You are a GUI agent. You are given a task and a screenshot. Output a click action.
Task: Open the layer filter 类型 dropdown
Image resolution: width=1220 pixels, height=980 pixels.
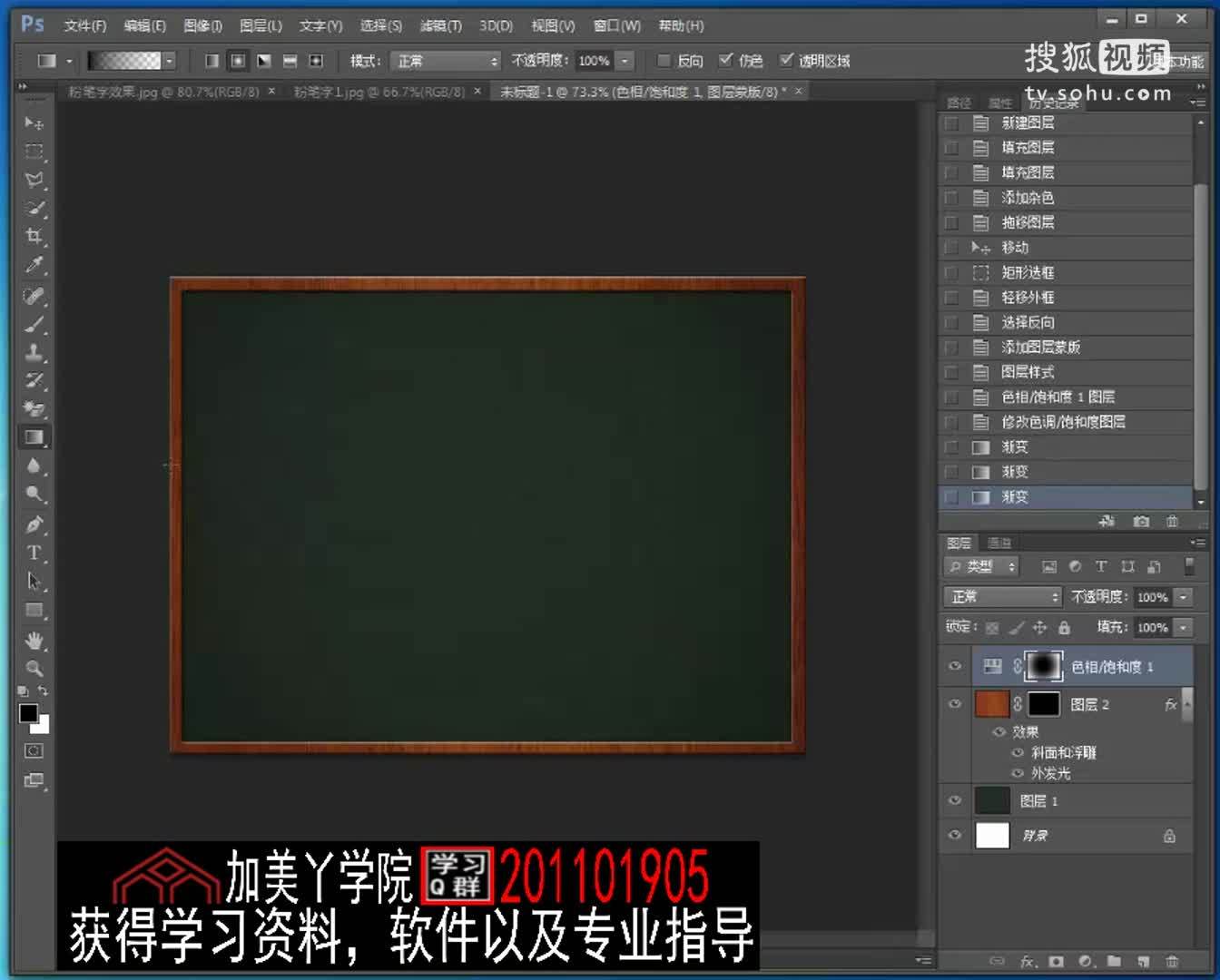coord(982,566)
